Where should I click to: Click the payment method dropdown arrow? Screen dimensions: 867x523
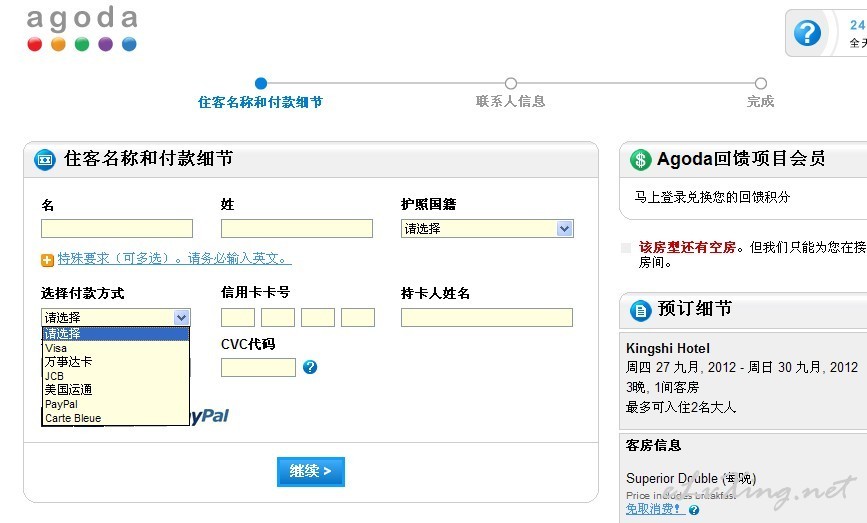pos(181,317)
